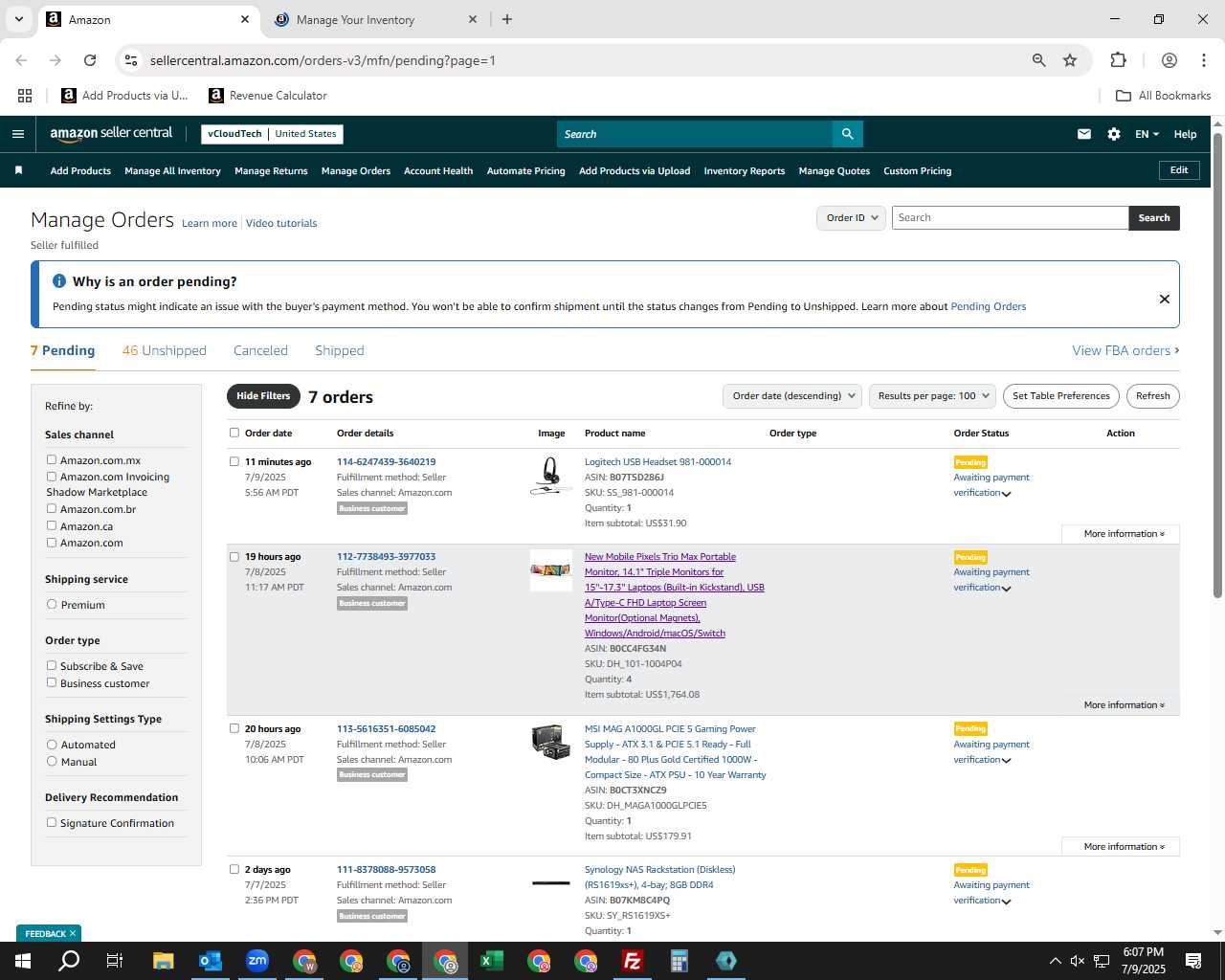1225x980 pixels.
Task: Select the Automated shipping settings radio
Action: tap(52, 745)
